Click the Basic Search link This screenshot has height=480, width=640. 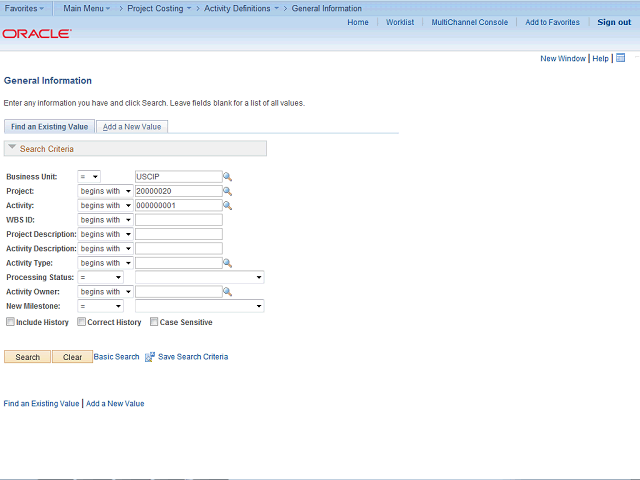116,357
